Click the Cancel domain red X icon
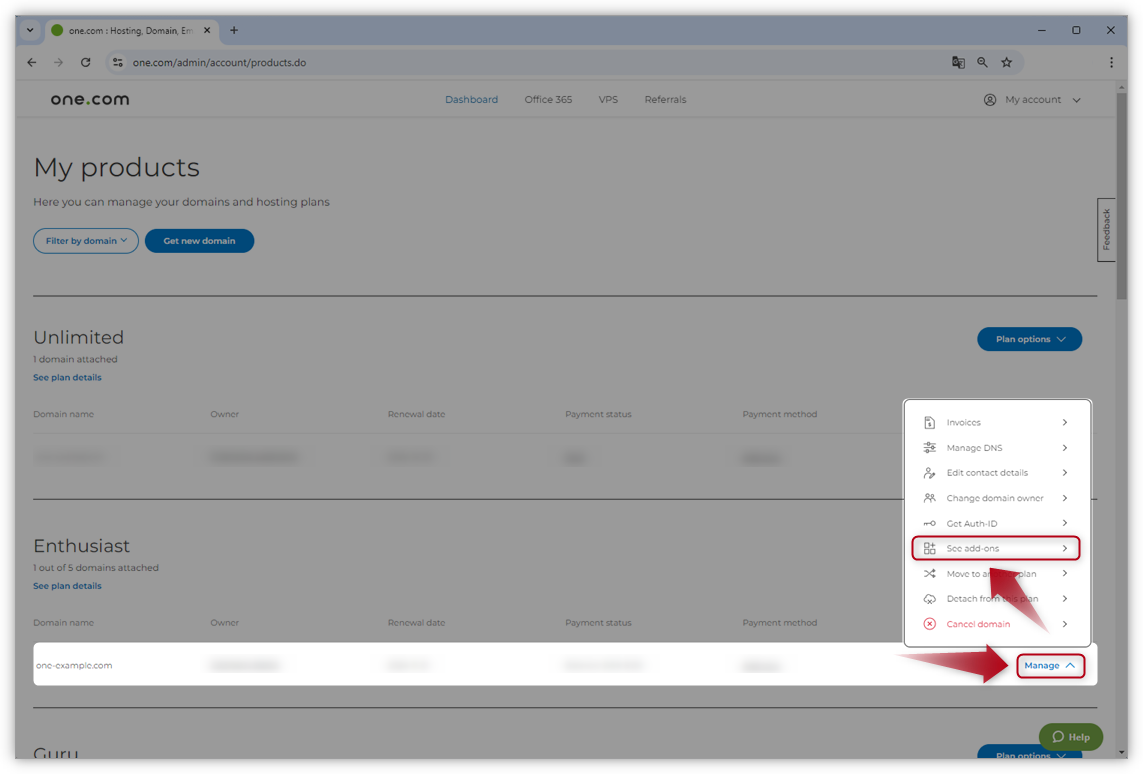Viewport: 1143px width, 774px height. coord(929,624)
